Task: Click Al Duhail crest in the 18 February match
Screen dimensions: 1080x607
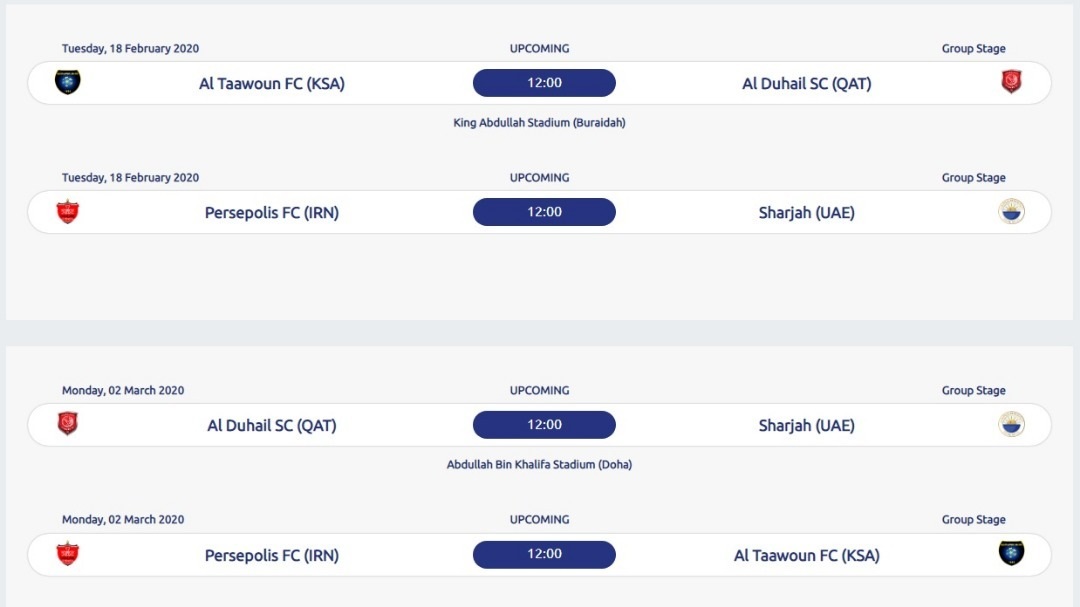Action: click(x=1011, y=82)
